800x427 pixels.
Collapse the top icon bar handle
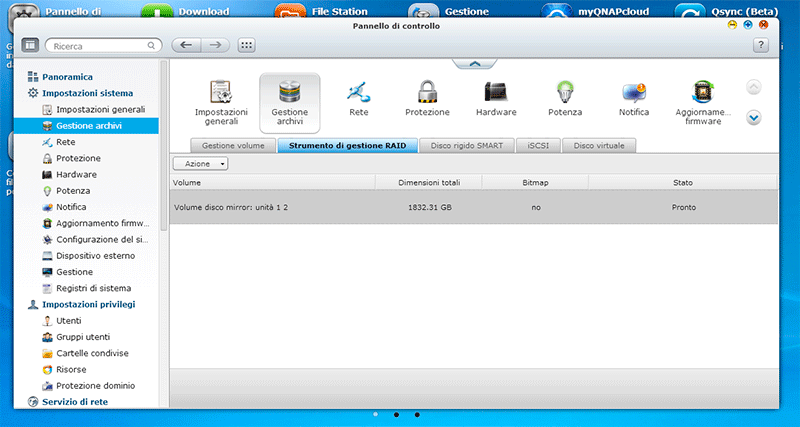[474, 62]
